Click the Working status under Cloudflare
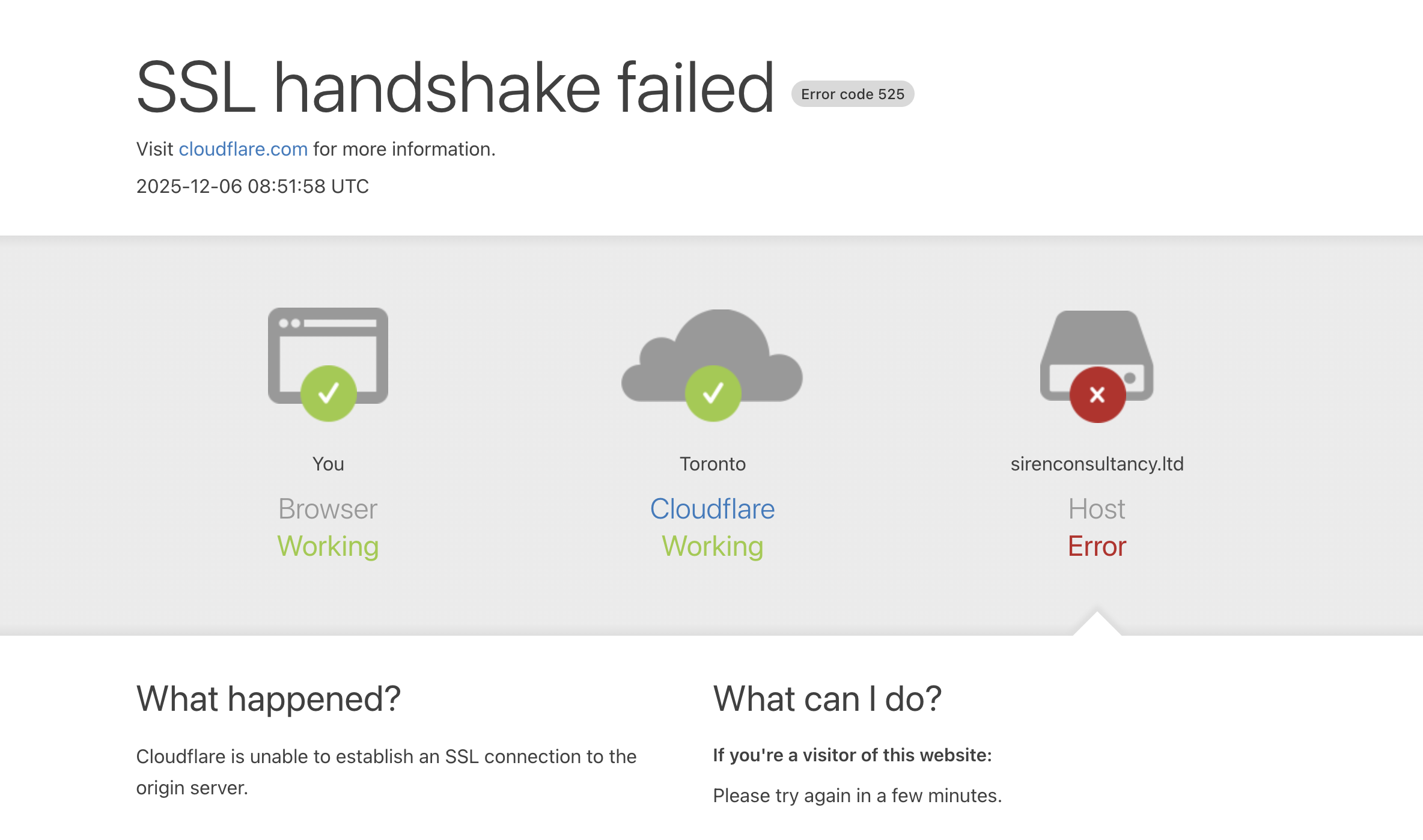The width and height of the screenshot is (1423, 840). tap(712, 546)
